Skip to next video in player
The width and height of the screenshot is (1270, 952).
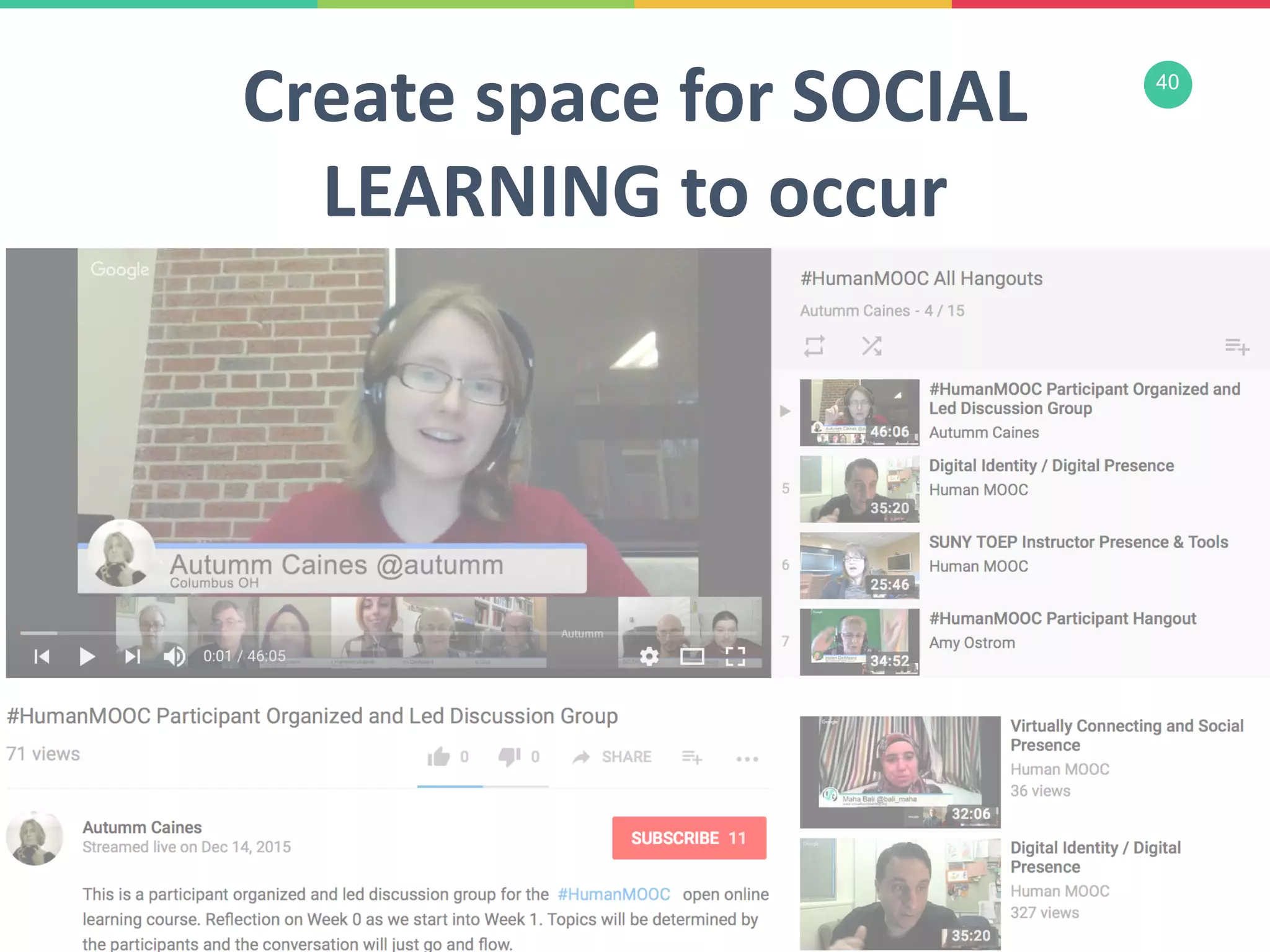[x=133, y=656]
